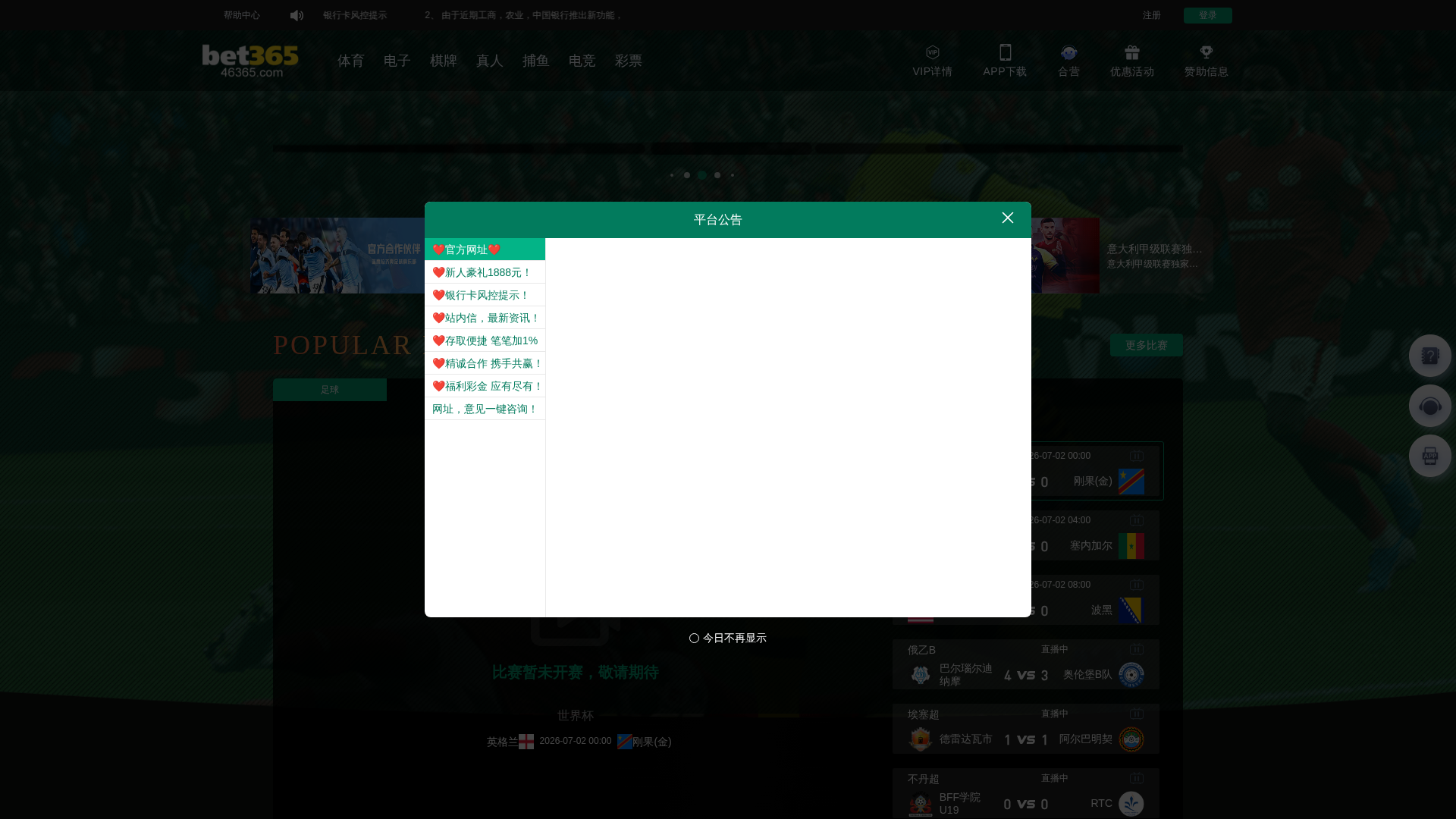The image size is (1456, 819).
Task: Click the speaker announcement icon
Action: click(x=297, y=15)
